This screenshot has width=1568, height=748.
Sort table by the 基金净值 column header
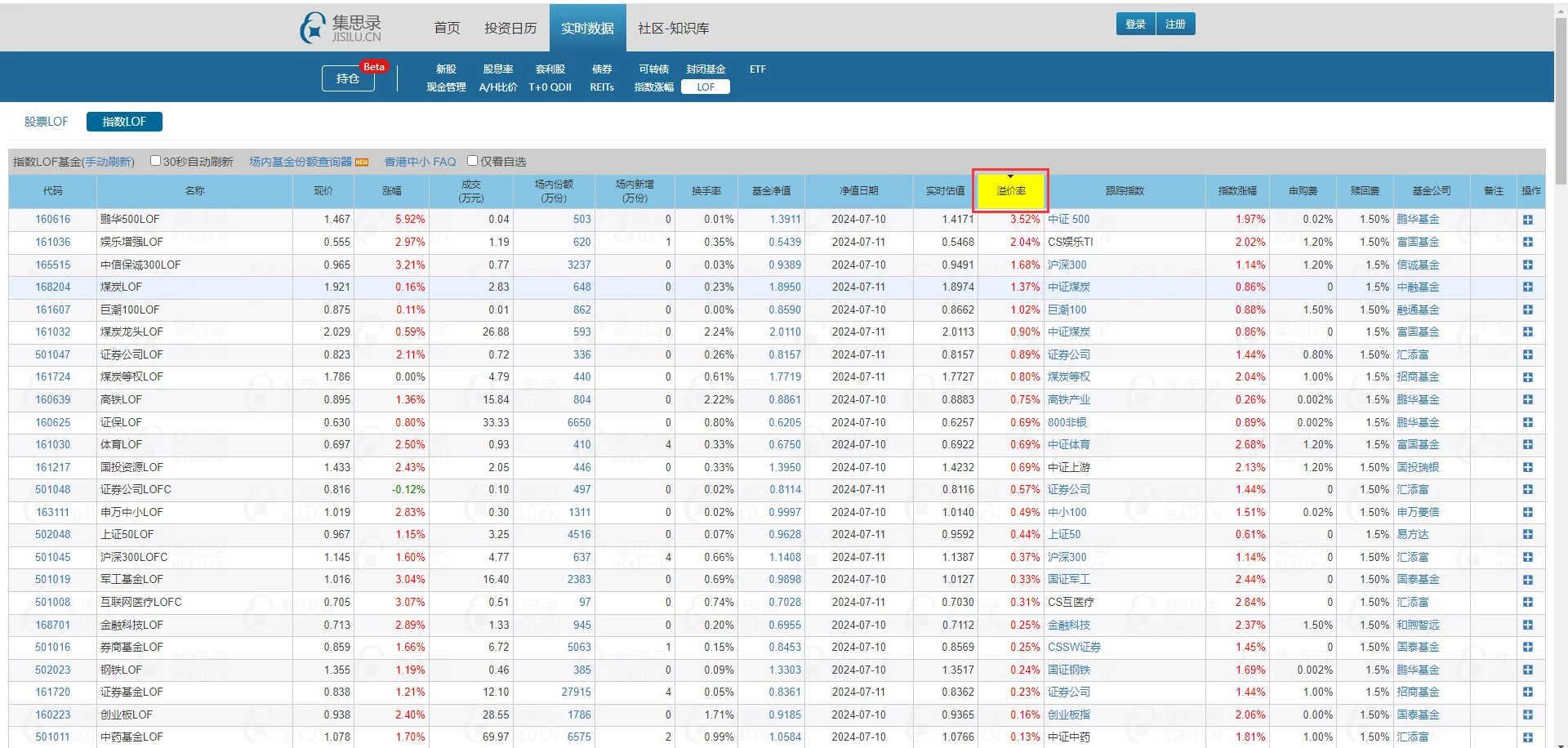771,191
